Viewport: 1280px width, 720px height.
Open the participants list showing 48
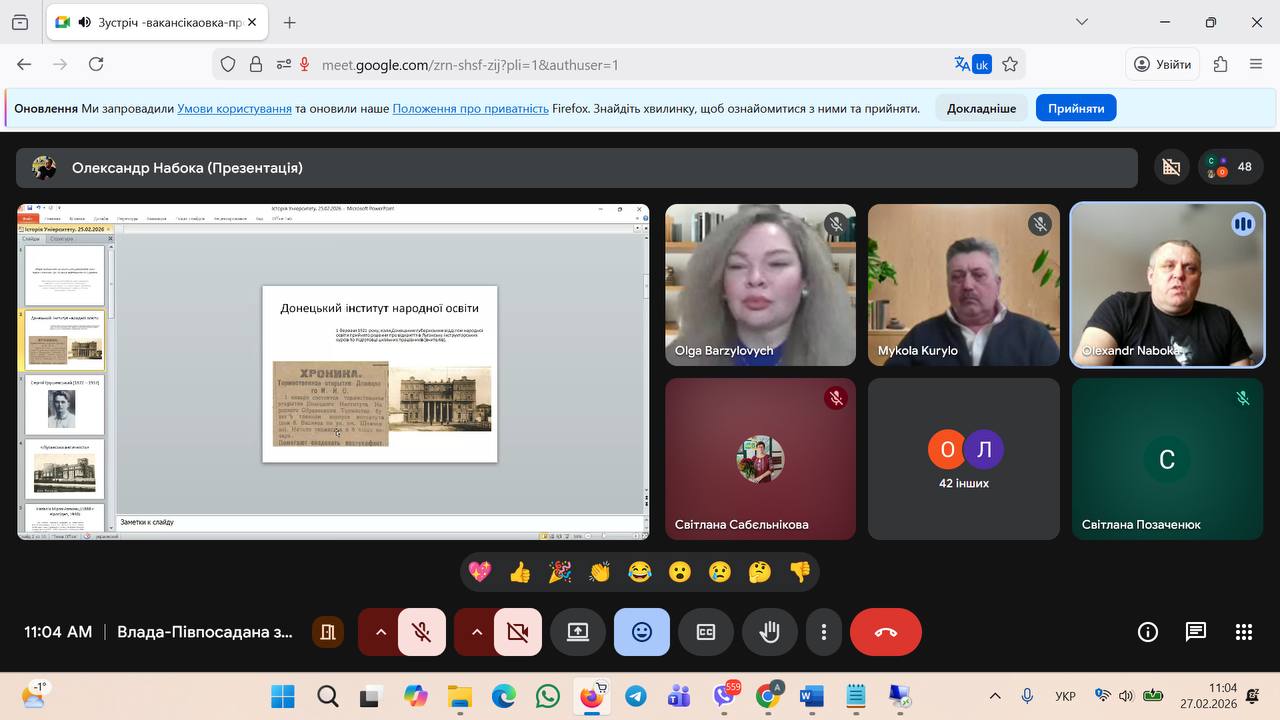[1231, 167]
